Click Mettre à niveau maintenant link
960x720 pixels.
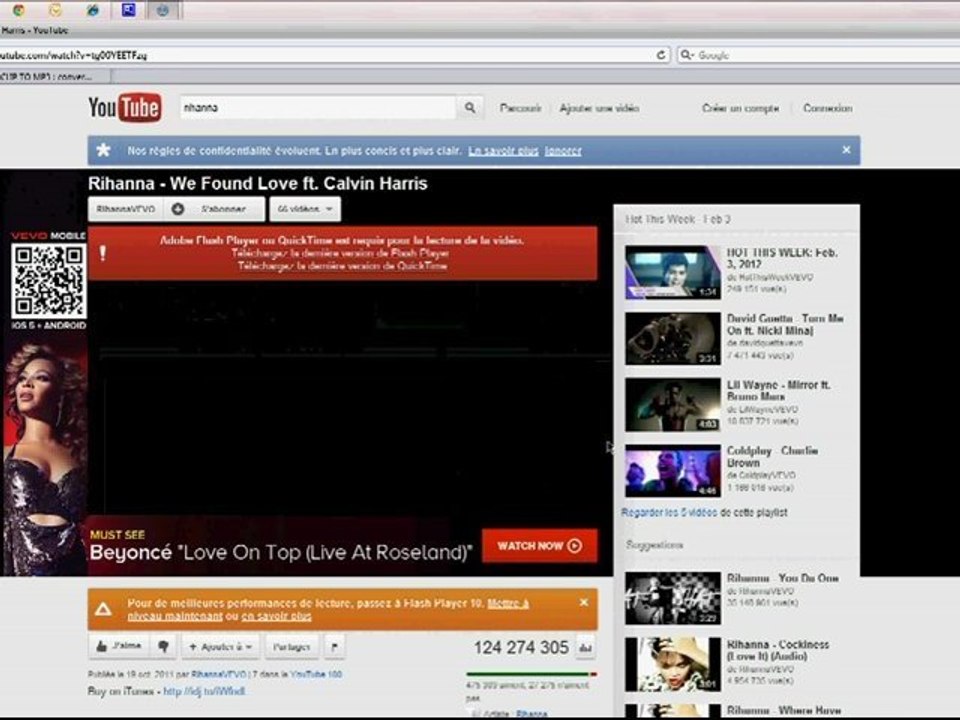(x=328, y=610)
